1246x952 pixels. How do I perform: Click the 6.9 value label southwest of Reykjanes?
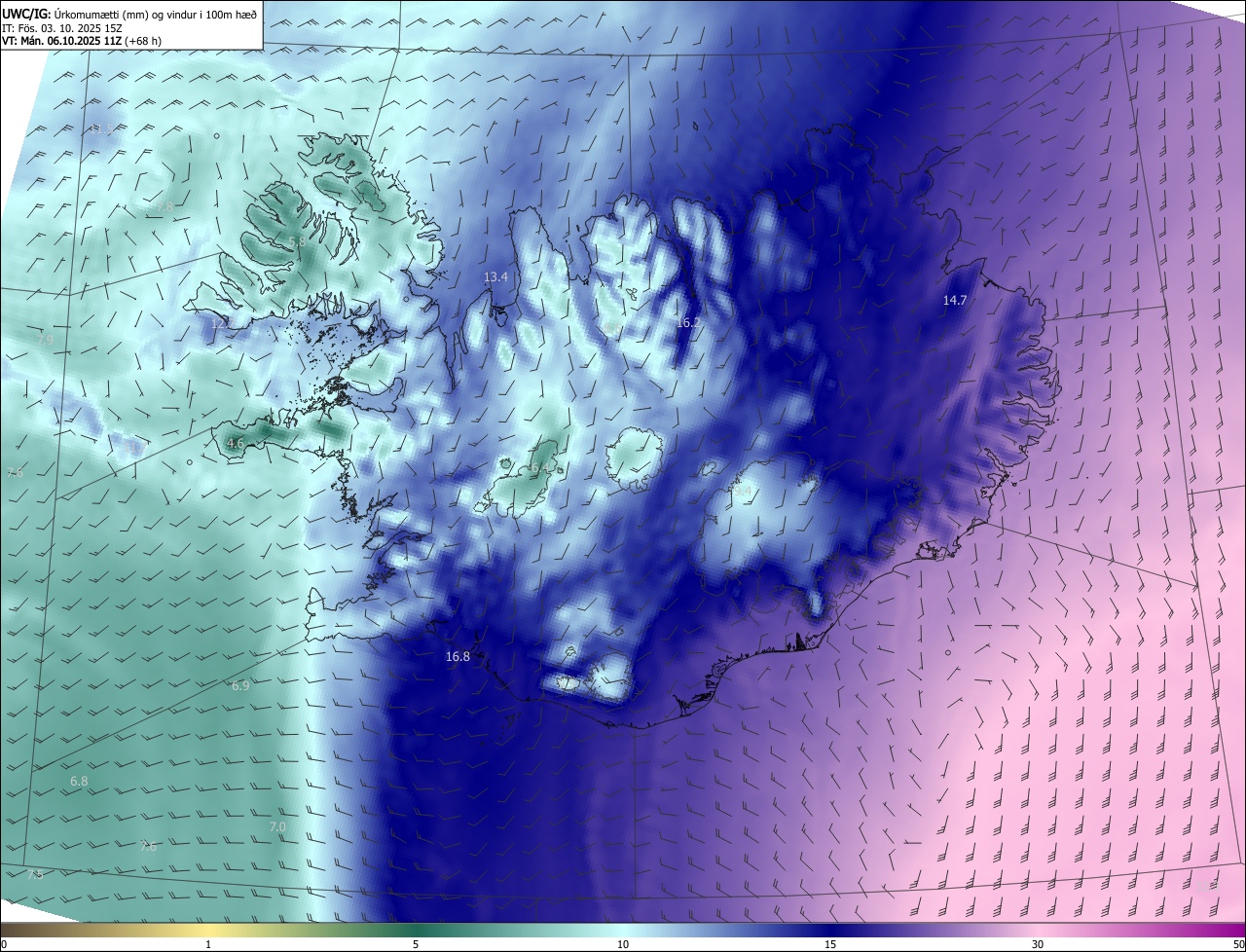[240, 686]
